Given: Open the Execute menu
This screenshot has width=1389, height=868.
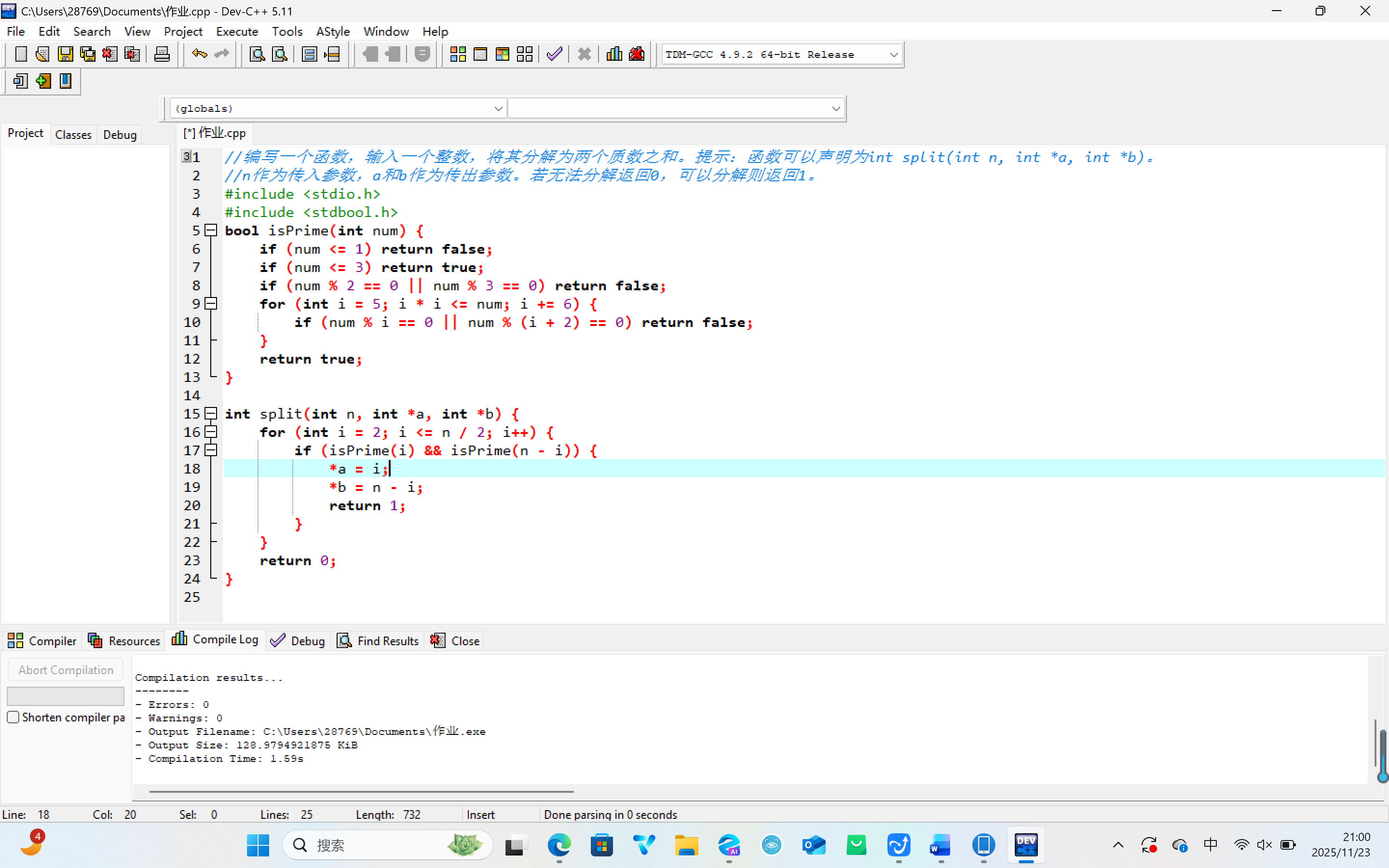Looking at the screenshot, I should point(236,31).
